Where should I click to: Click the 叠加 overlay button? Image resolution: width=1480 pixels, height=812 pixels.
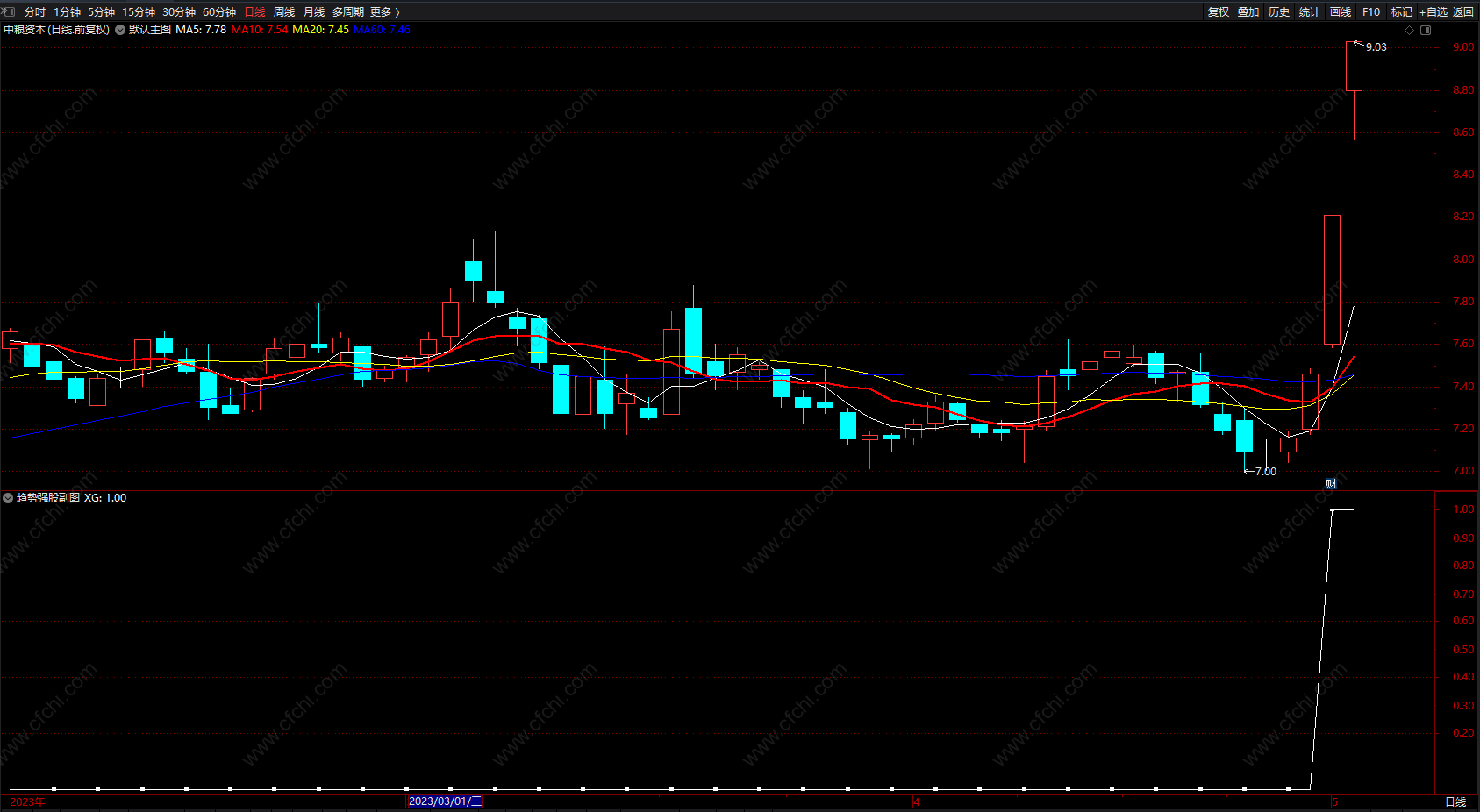[1248, 11]
